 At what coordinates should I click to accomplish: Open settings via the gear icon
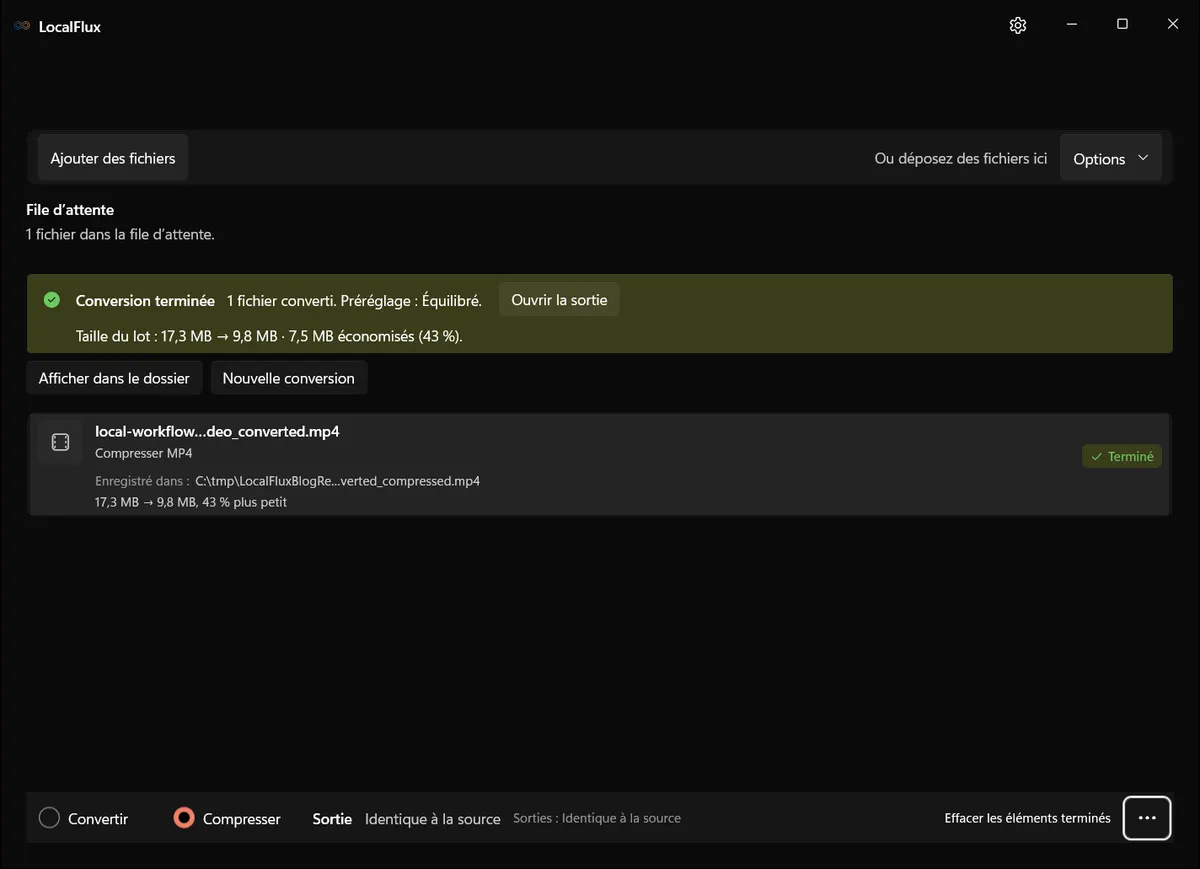(x=1018, y=26)
